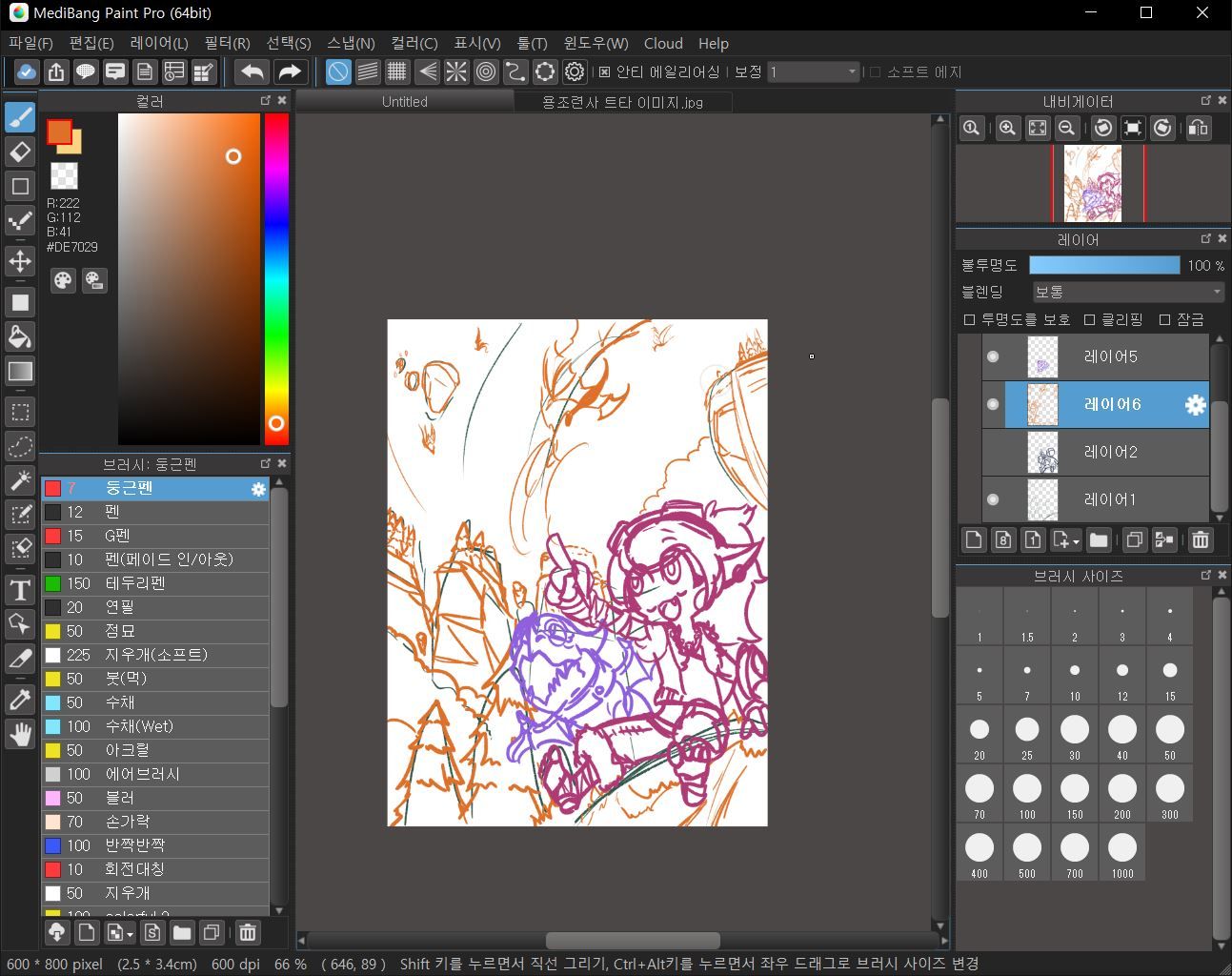Adjust the 불투명도 opacity slider
Screen dimensions: 1232x976
pyautogui.click(x=1103, y=265)
